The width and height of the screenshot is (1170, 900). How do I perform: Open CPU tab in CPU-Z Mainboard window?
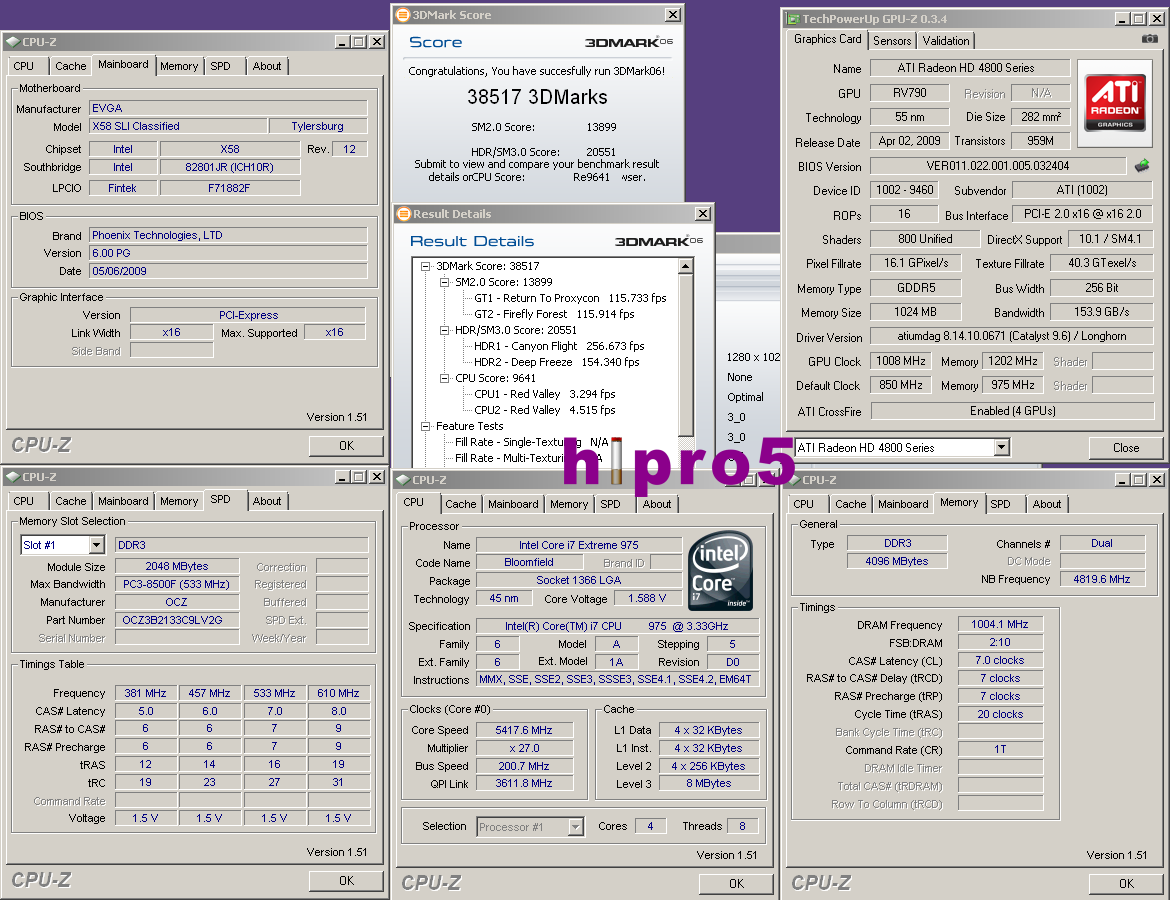coord(24,66)
